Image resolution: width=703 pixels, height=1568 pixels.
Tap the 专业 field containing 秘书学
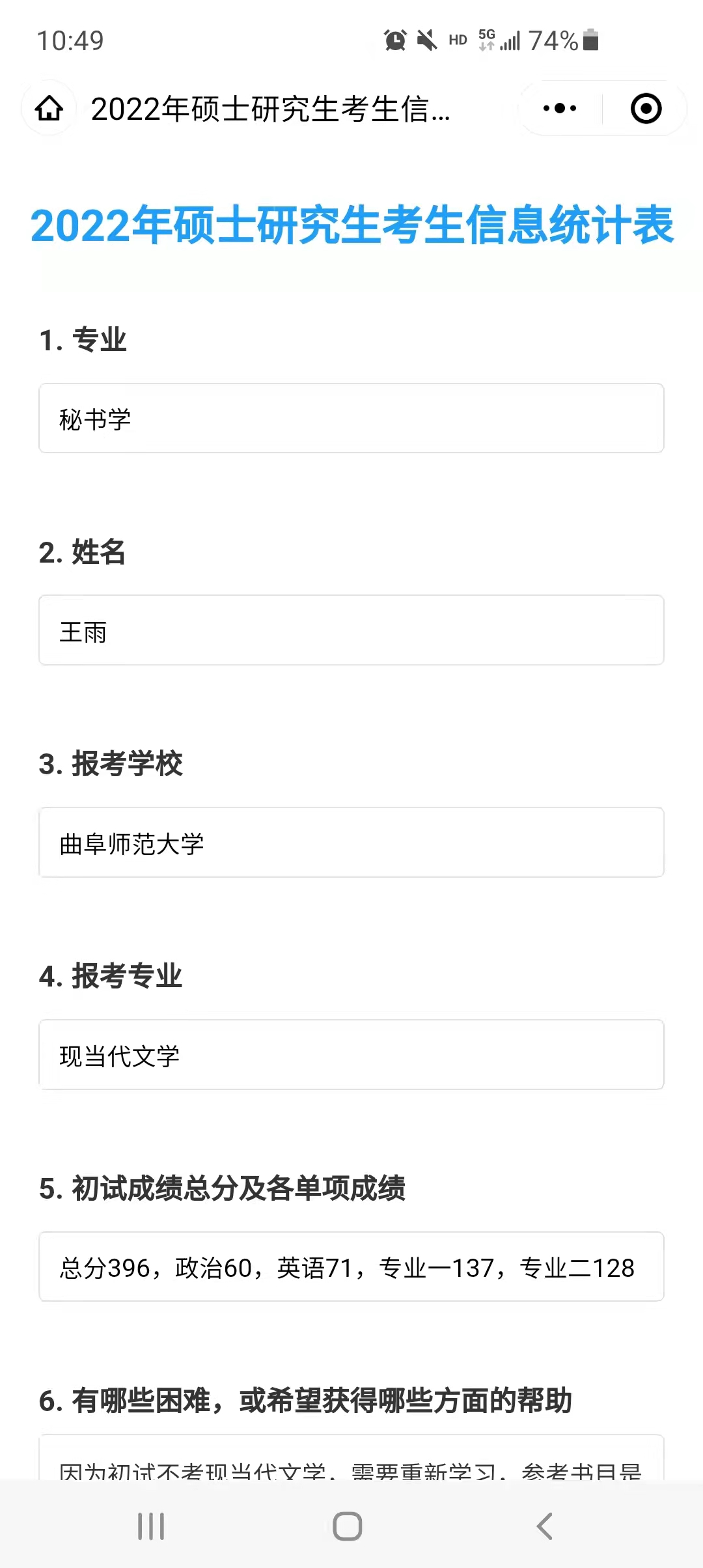click(x=351, y=419)
